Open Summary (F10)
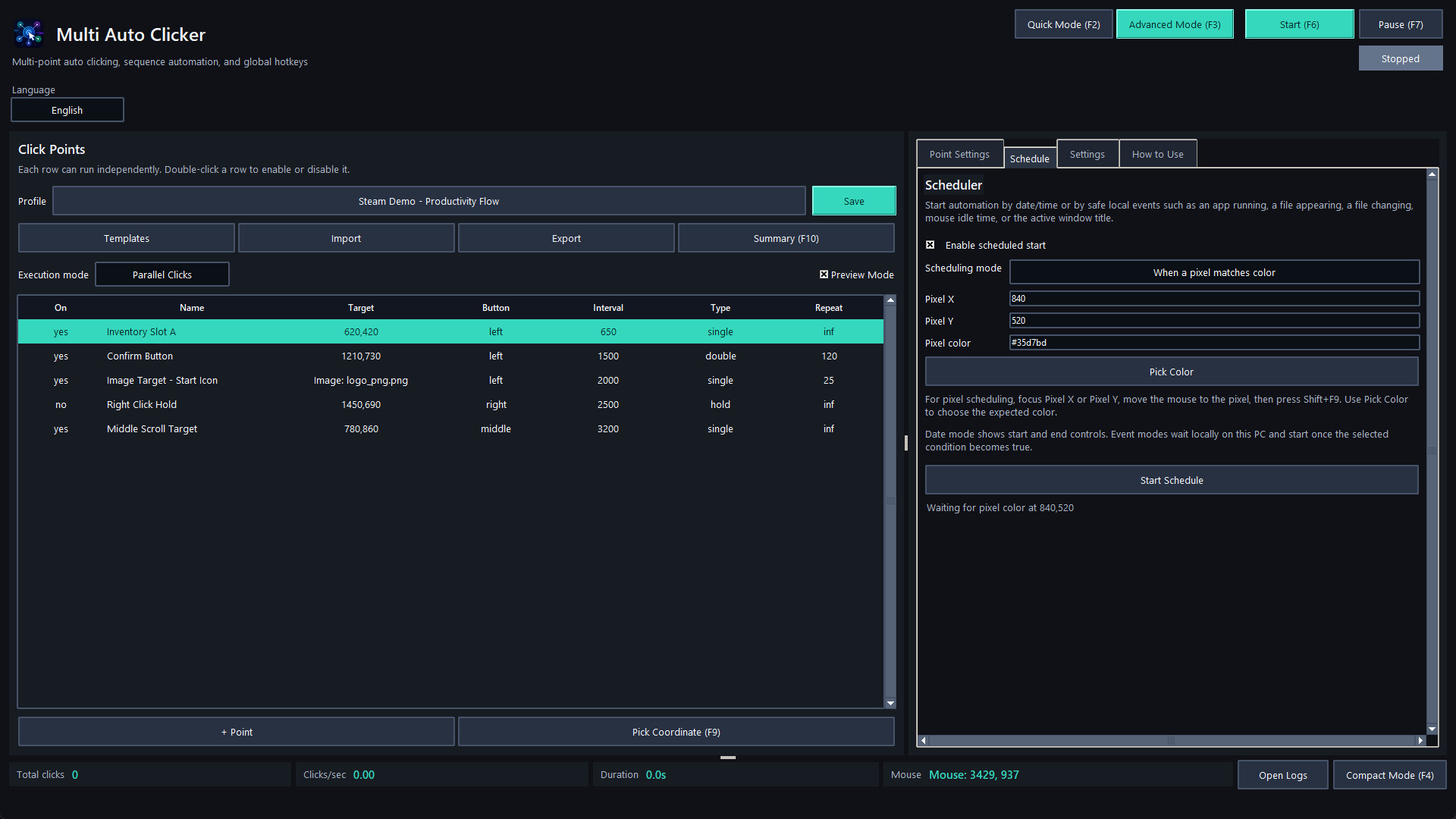Screen dimensions: 1456x819 pos(786,238)
